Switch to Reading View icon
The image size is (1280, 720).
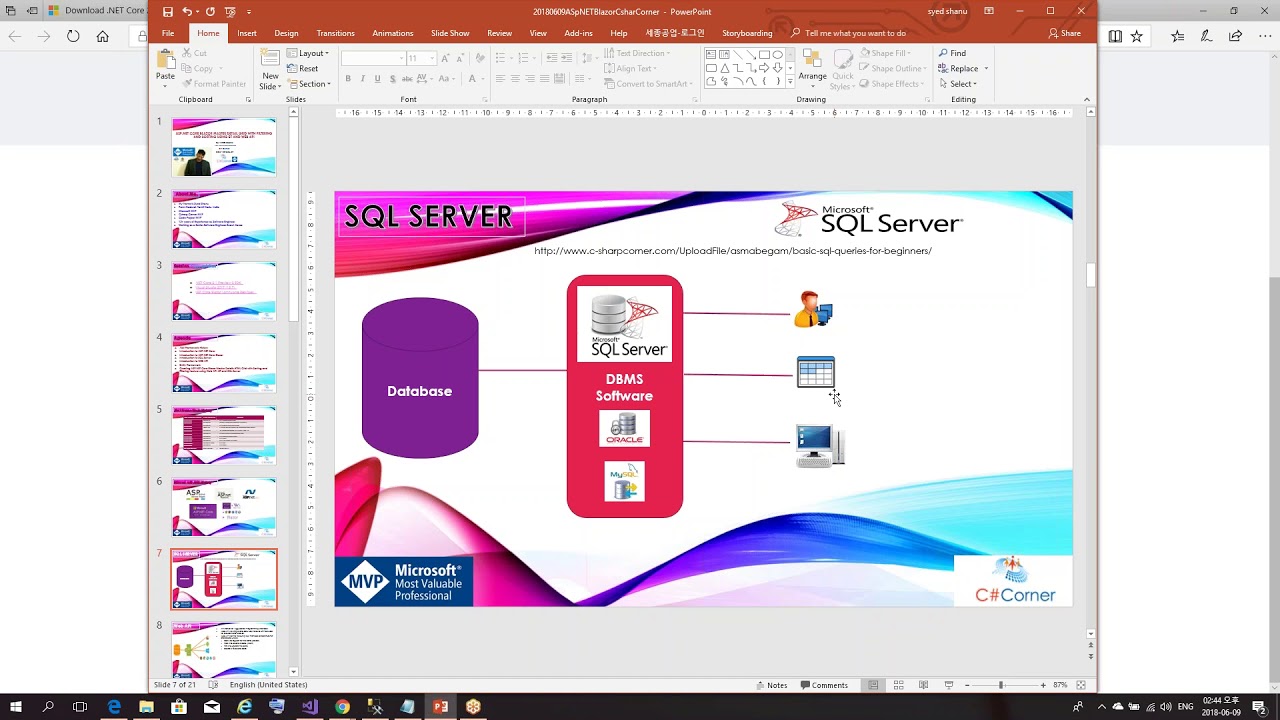pyautogui.click(x=923, y=685)
